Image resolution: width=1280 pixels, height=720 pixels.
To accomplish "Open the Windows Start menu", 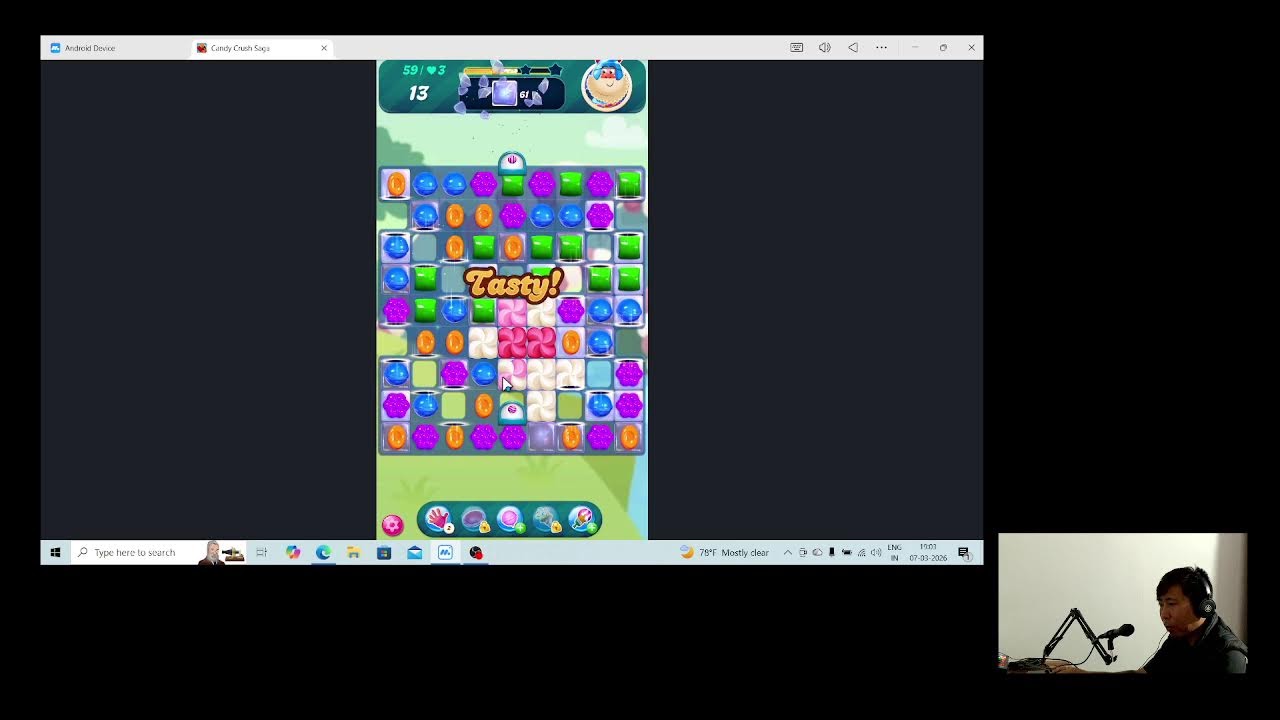I will [55, 552].
